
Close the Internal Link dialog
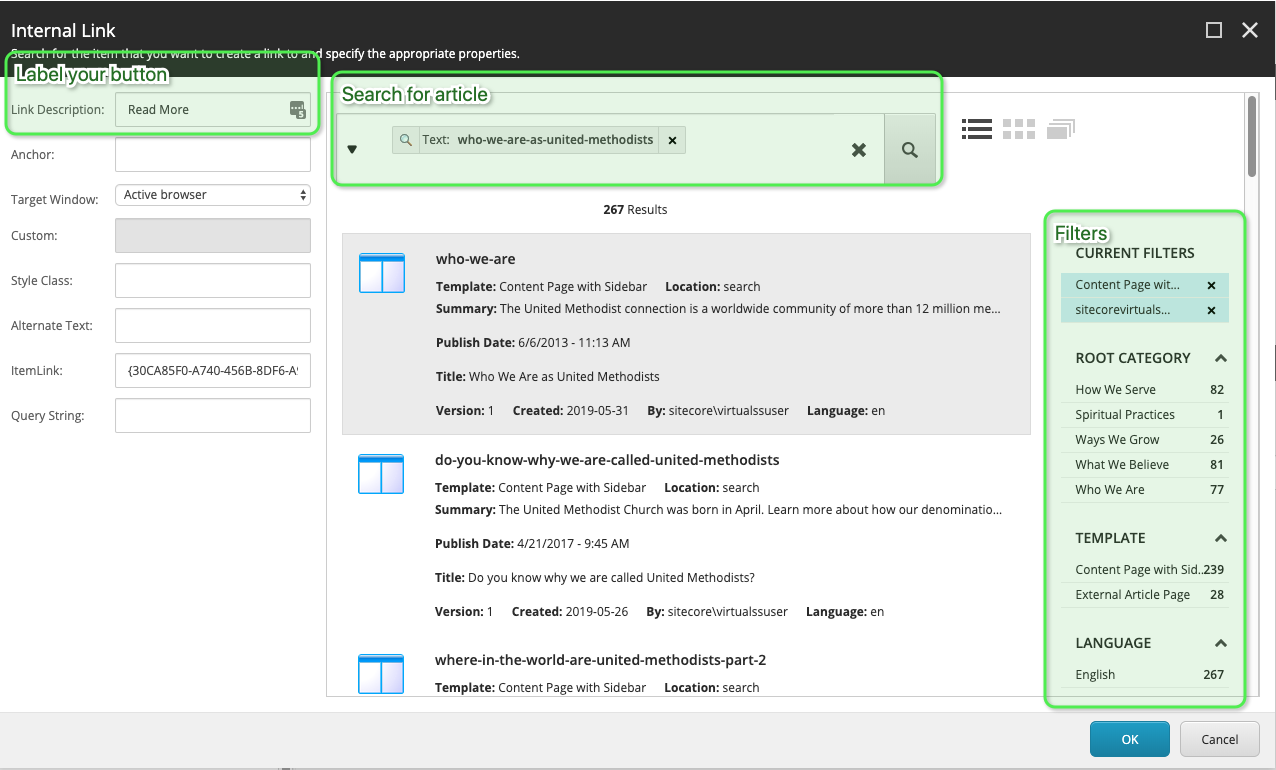tap(1250, 30)
